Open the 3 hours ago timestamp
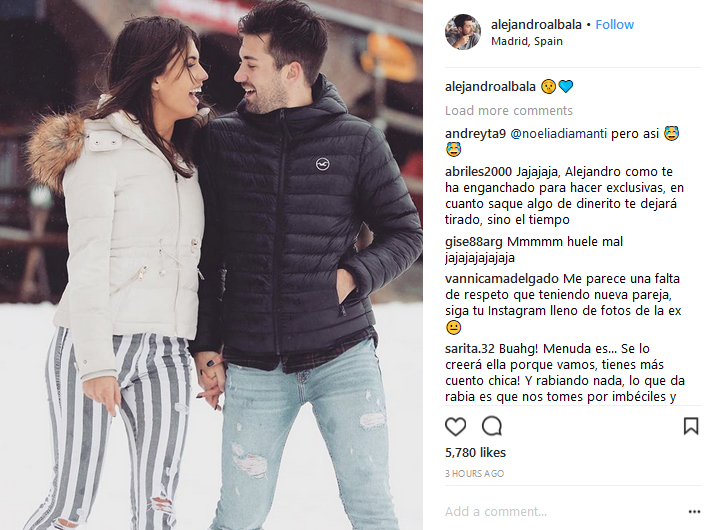The width and height of the screenshot is (704, 530). pyautogui.click(x=475, y=473)
